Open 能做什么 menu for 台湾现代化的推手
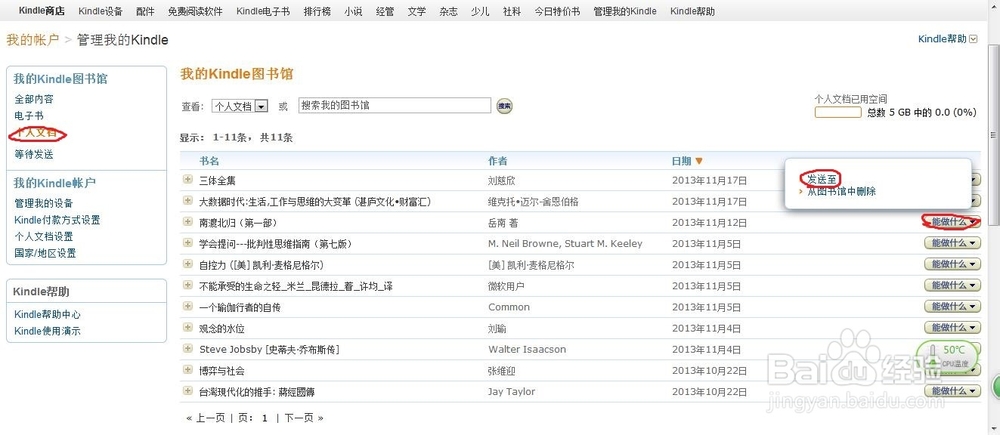Viewport: 1000px width, 435px height. click(x=952, y=390)
